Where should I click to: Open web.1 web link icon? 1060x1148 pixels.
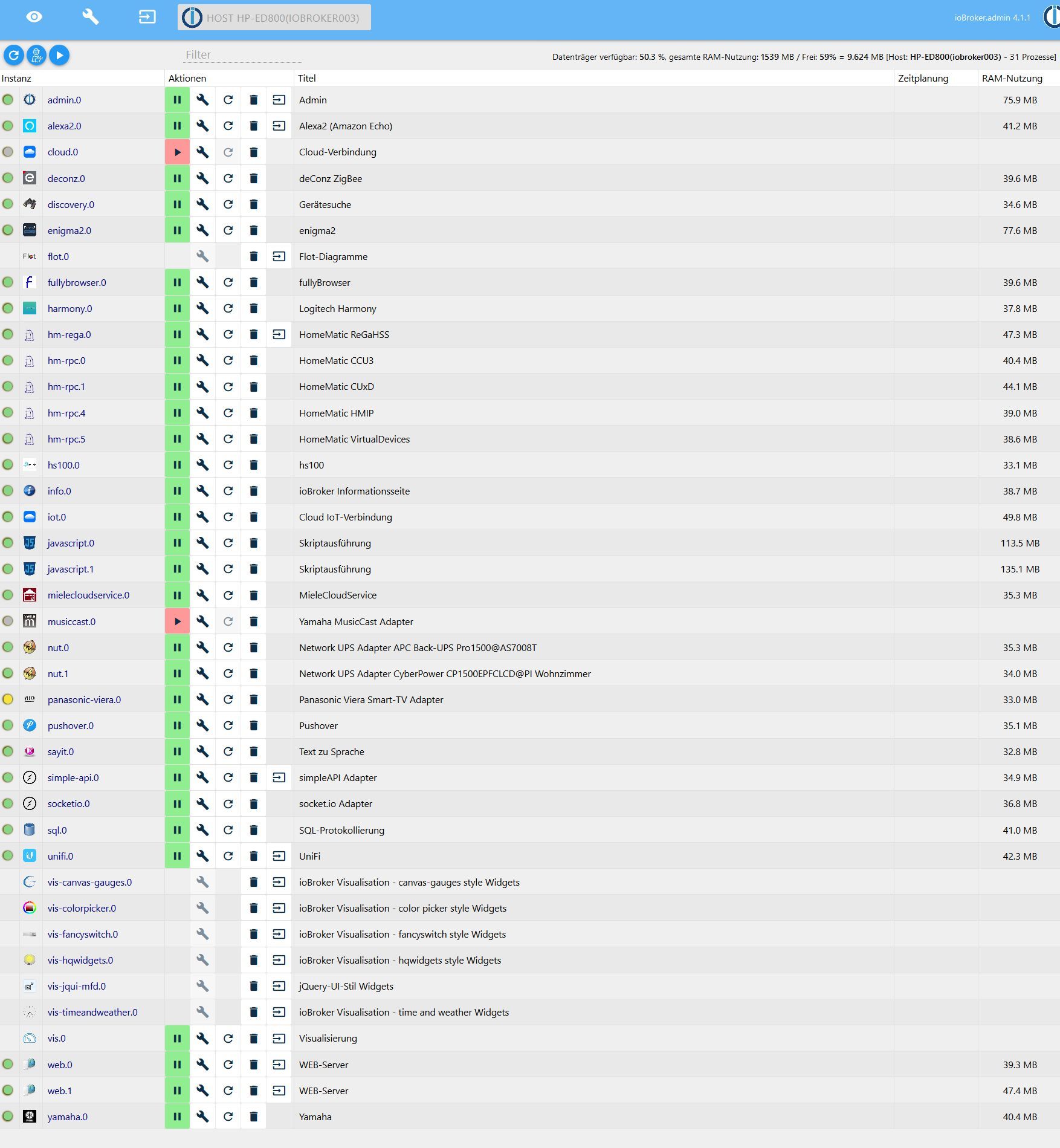click(x=279, y=1091)
